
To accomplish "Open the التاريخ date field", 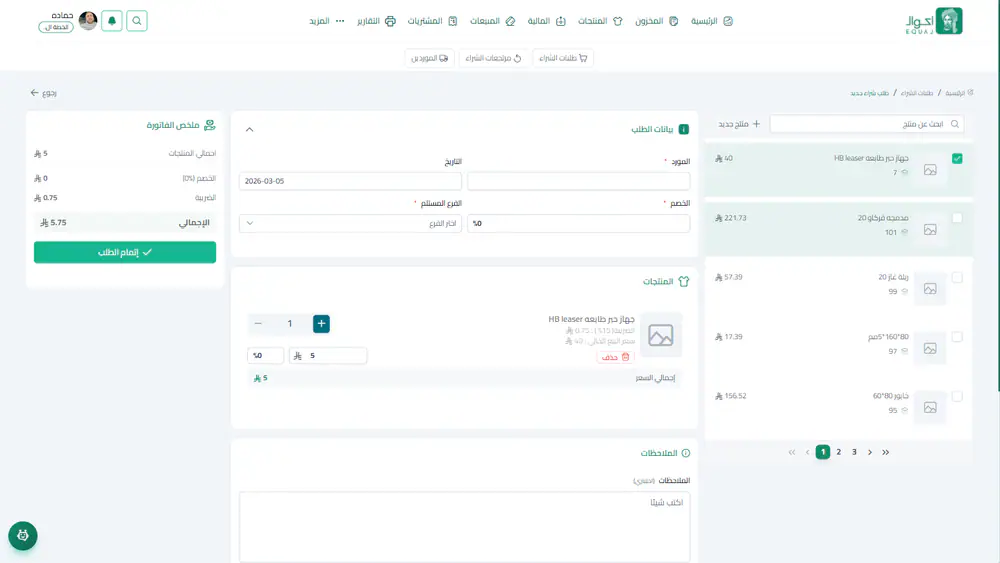I will (350, 181).
